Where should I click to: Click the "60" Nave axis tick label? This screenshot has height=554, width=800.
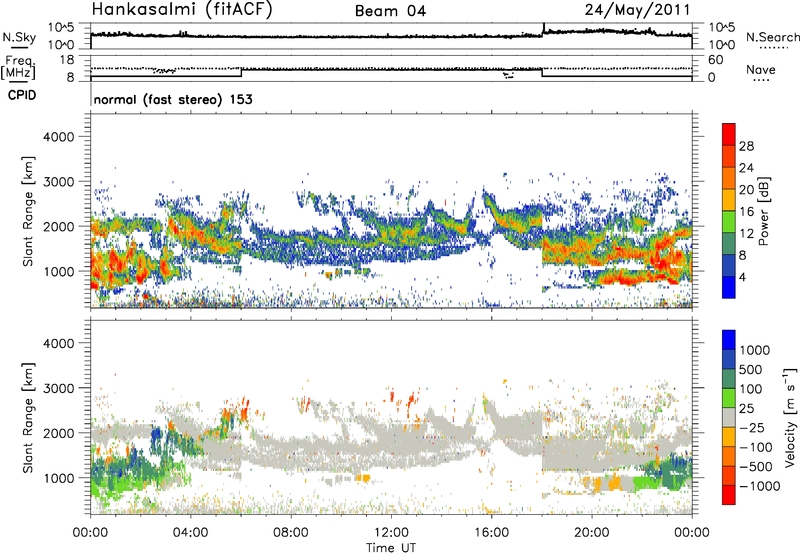click(715, 60)
